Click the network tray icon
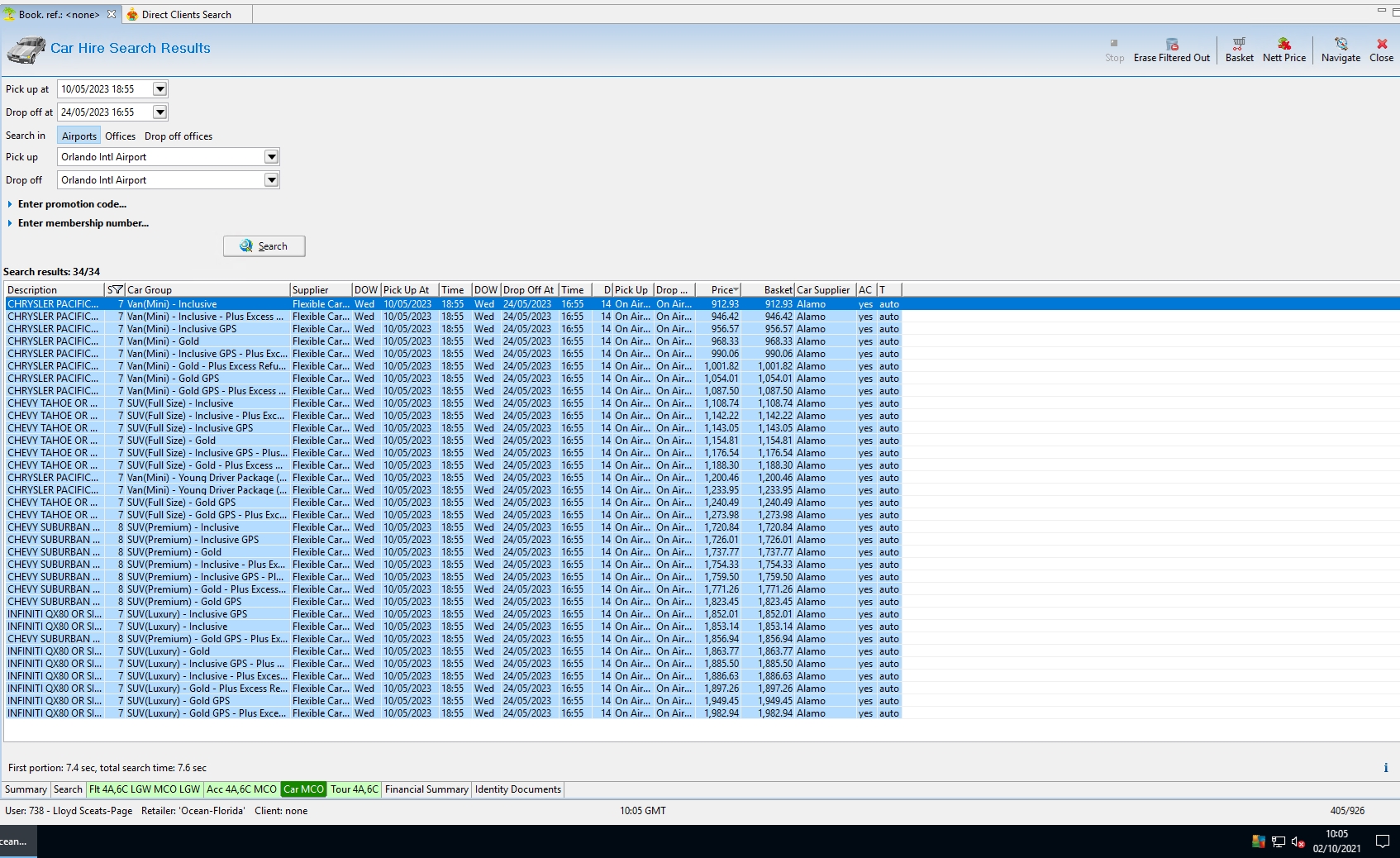The image size is (1400, 858). click(x=1278, y=842)
